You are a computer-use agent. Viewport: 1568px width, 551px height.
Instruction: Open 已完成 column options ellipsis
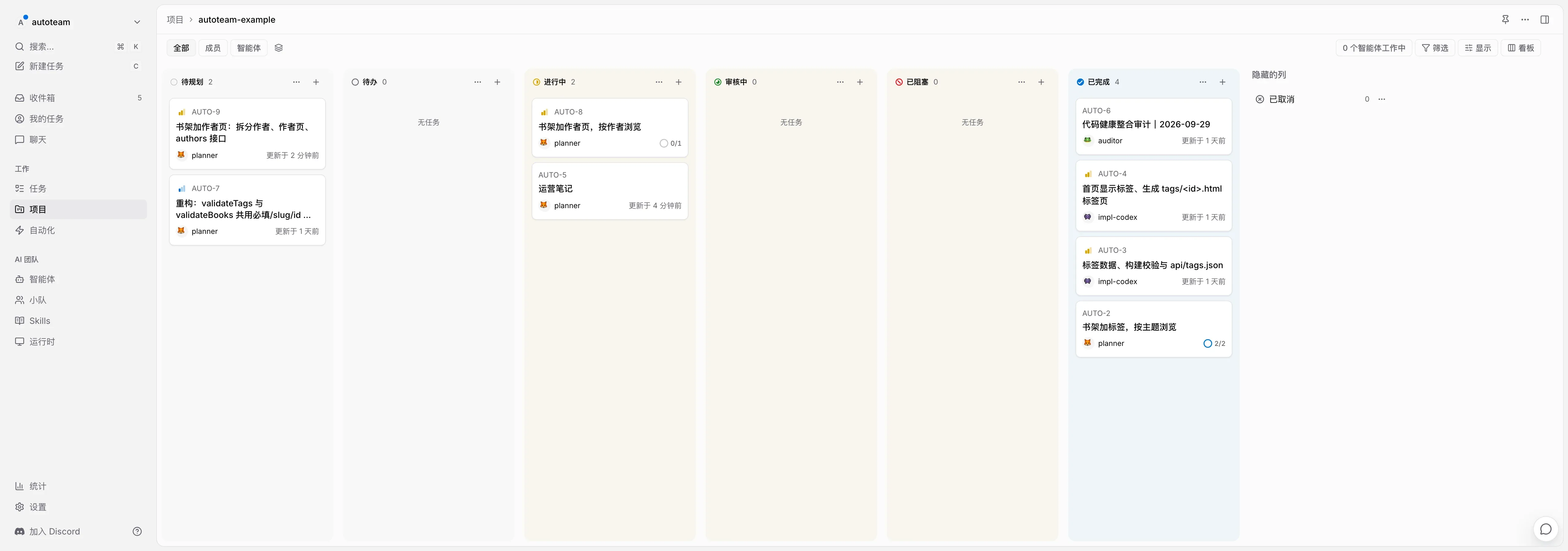click(1203, 82)
